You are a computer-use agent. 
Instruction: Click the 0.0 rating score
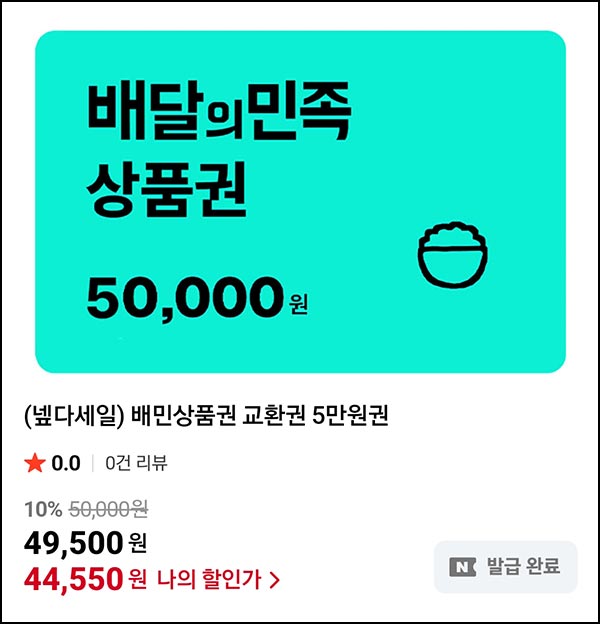point(66,463)
